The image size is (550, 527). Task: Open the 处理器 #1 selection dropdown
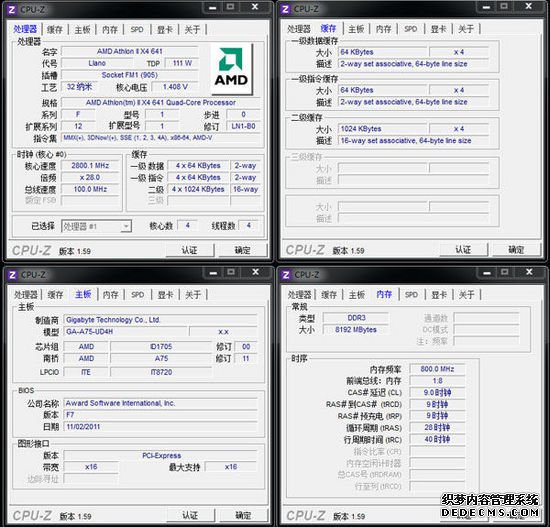[x=96, y=227]
